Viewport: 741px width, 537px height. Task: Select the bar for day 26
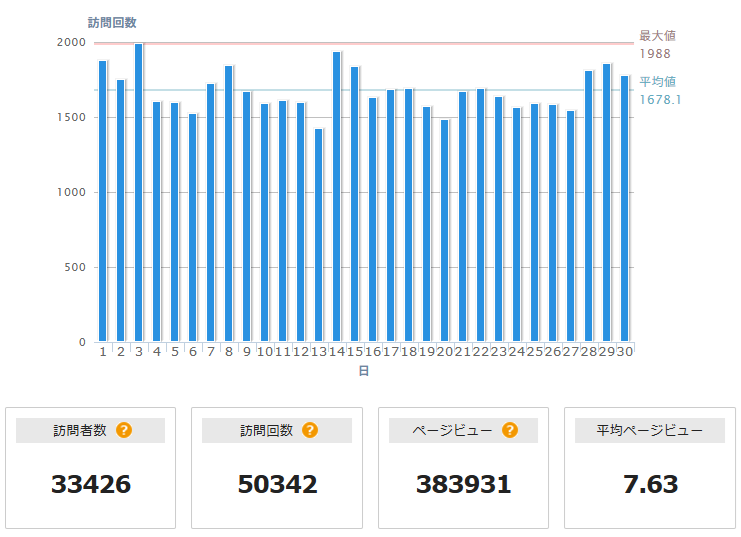coord(552,223)
